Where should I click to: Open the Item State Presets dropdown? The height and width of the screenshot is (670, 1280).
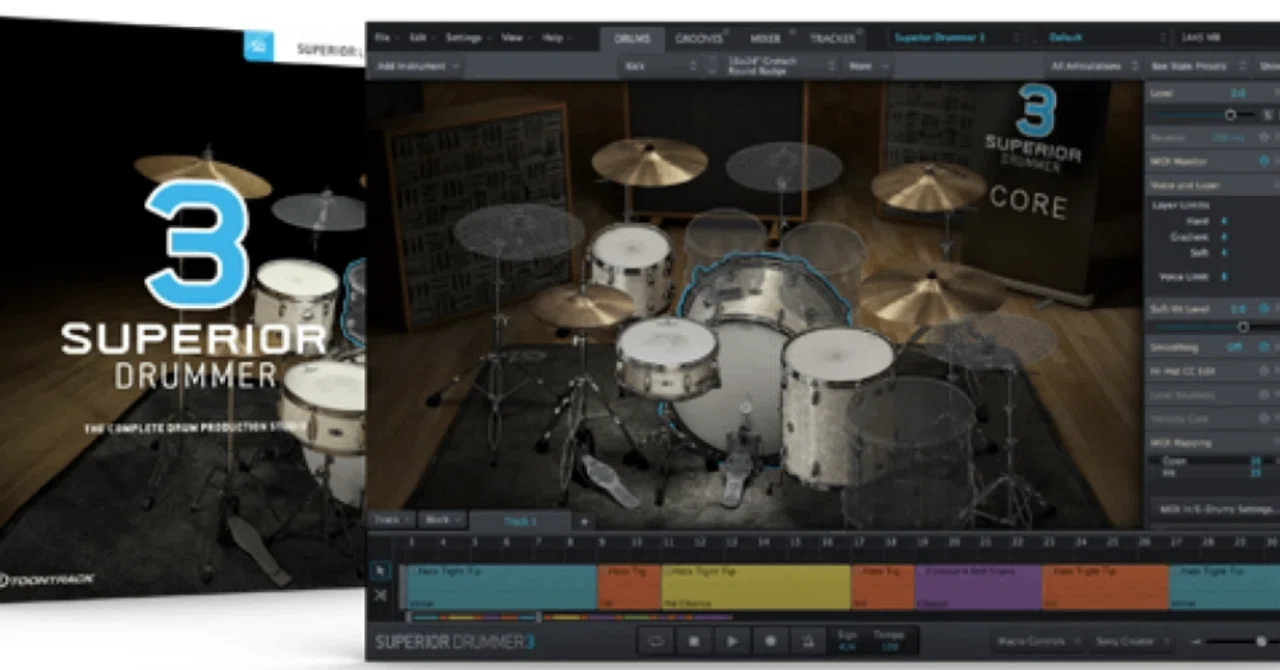coord(1198,66)
